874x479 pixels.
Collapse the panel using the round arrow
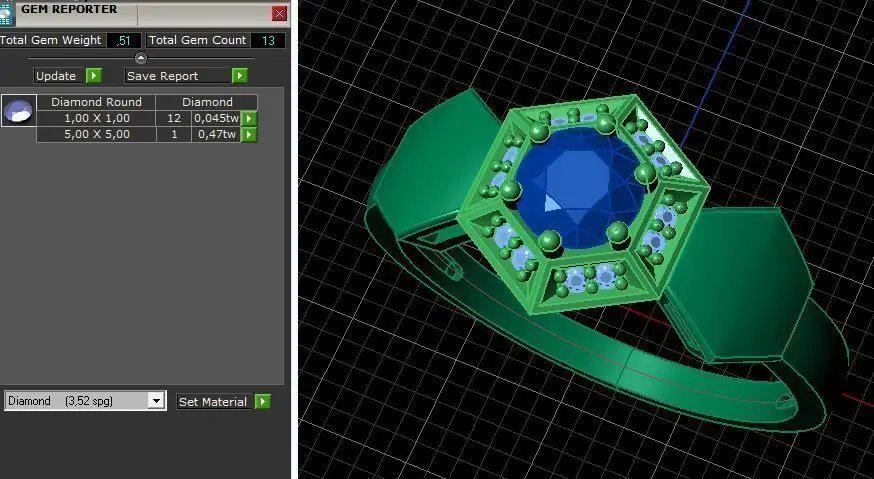pos(141,58)
